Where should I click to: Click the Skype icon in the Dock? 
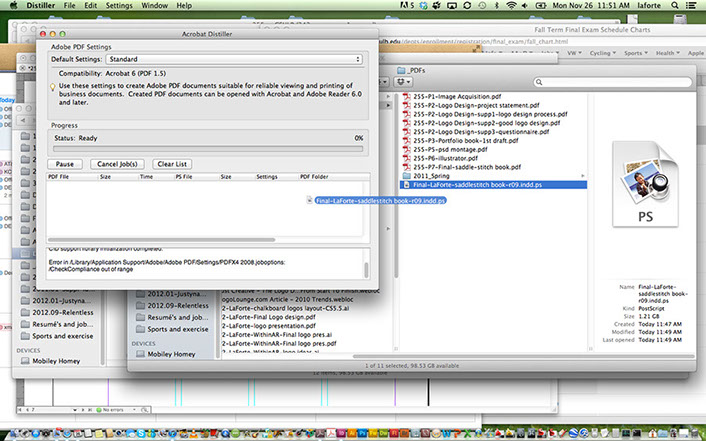(142, 434)
